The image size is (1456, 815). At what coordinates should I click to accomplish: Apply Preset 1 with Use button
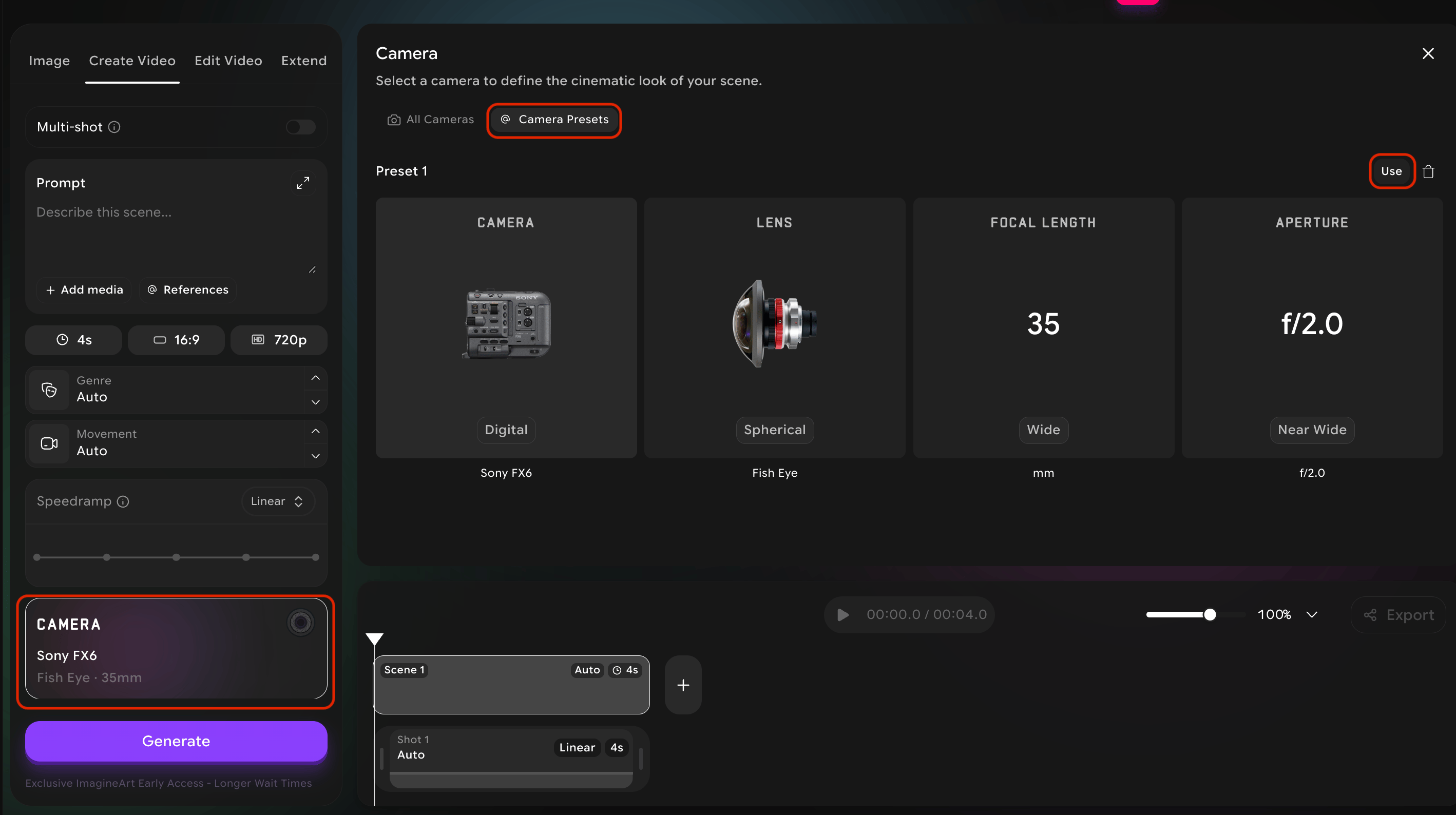pyautogui.click(x=1391, y=171)
